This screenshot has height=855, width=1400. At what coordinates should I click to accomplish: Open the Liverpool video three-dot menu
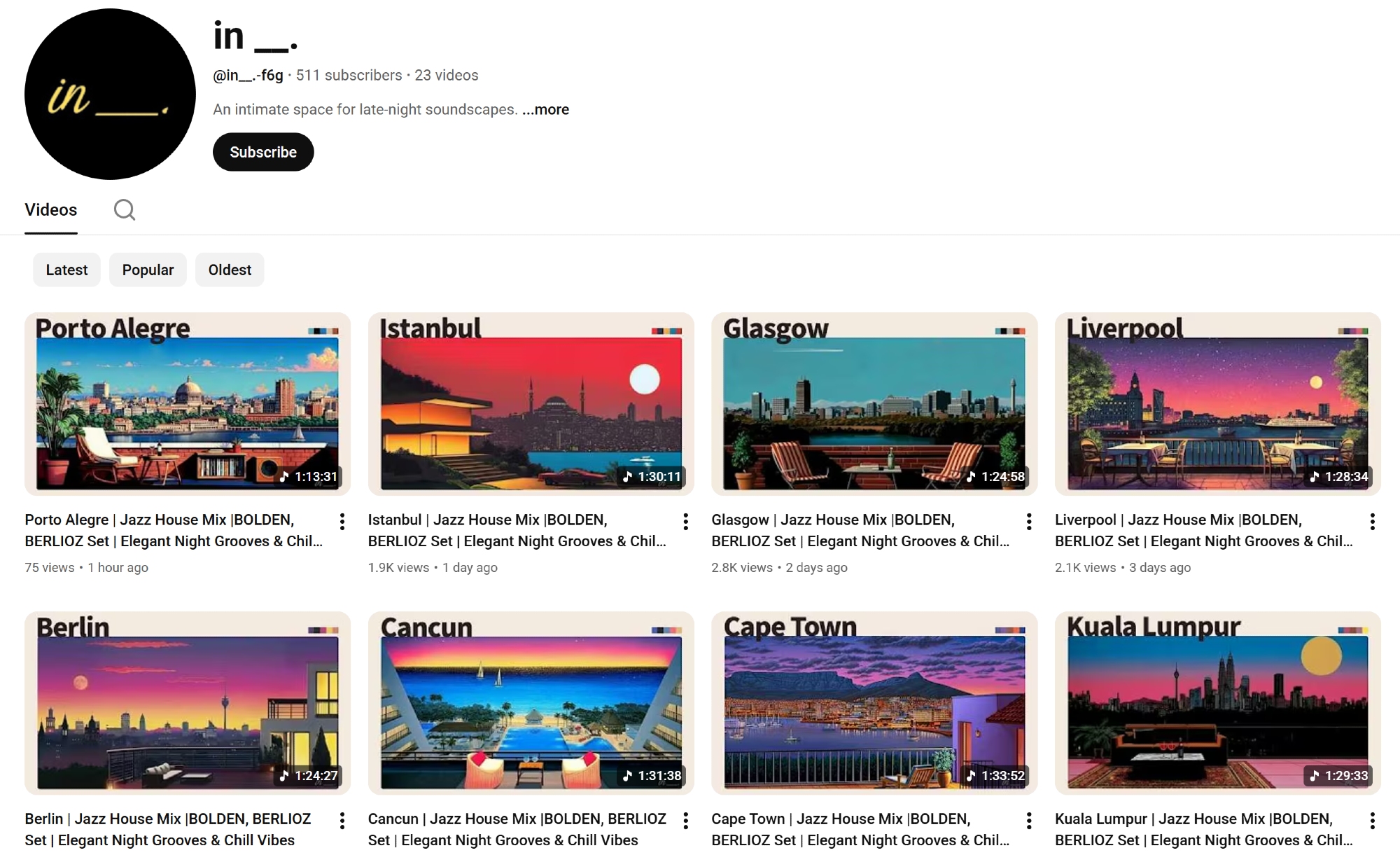[1372, 522]
